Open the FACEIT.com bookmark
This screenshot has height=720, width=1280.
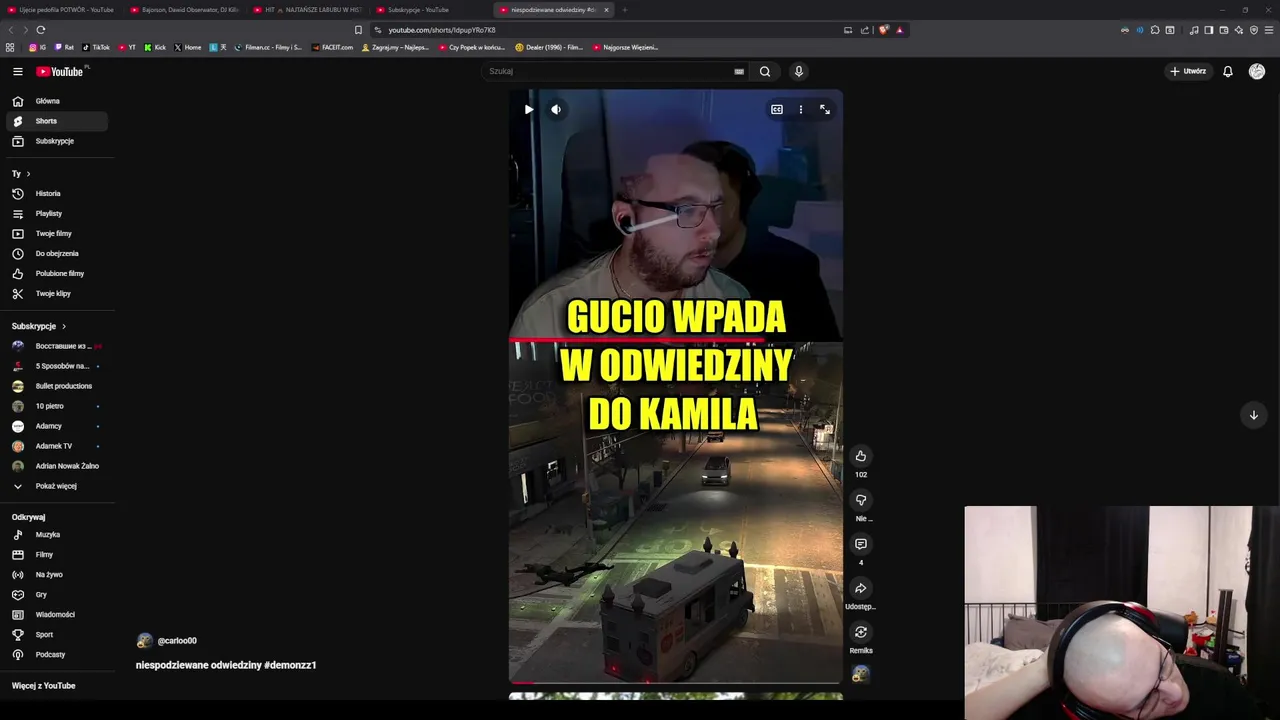point(333,47)
